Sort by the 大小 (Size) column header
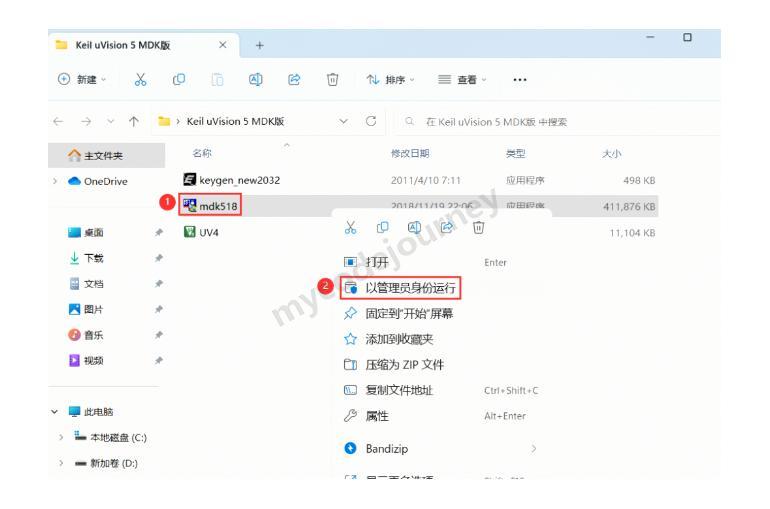 [612, 154]
